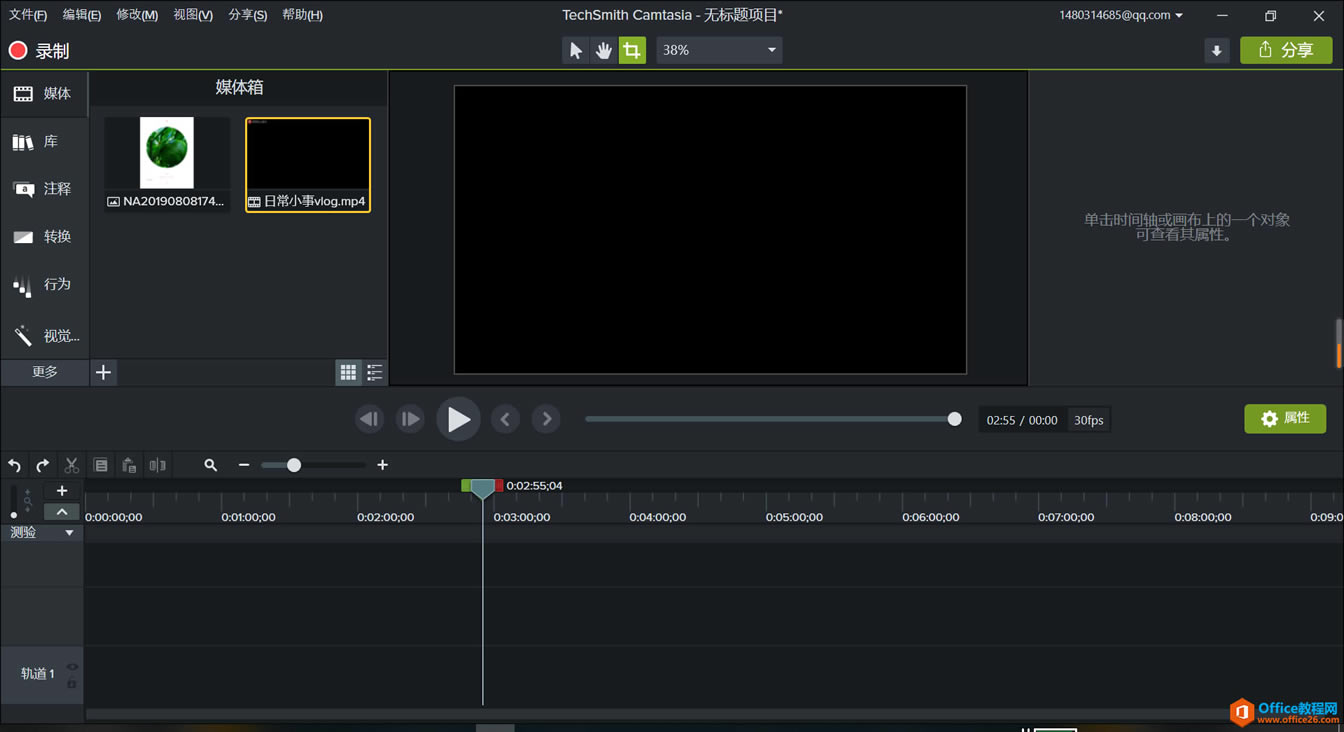Add a new track with plus button
The image size is (1344, 732).
pos(62,491)
